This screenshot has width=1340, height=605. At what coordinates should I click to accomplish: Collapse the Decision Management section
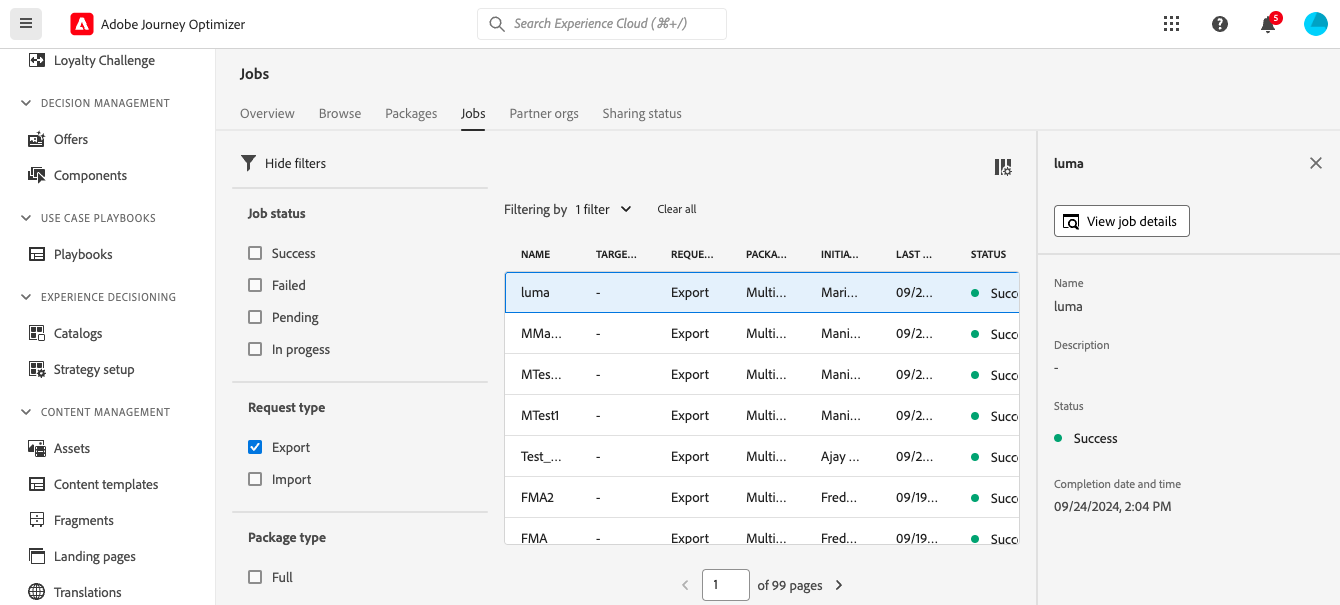coord(27,103)
